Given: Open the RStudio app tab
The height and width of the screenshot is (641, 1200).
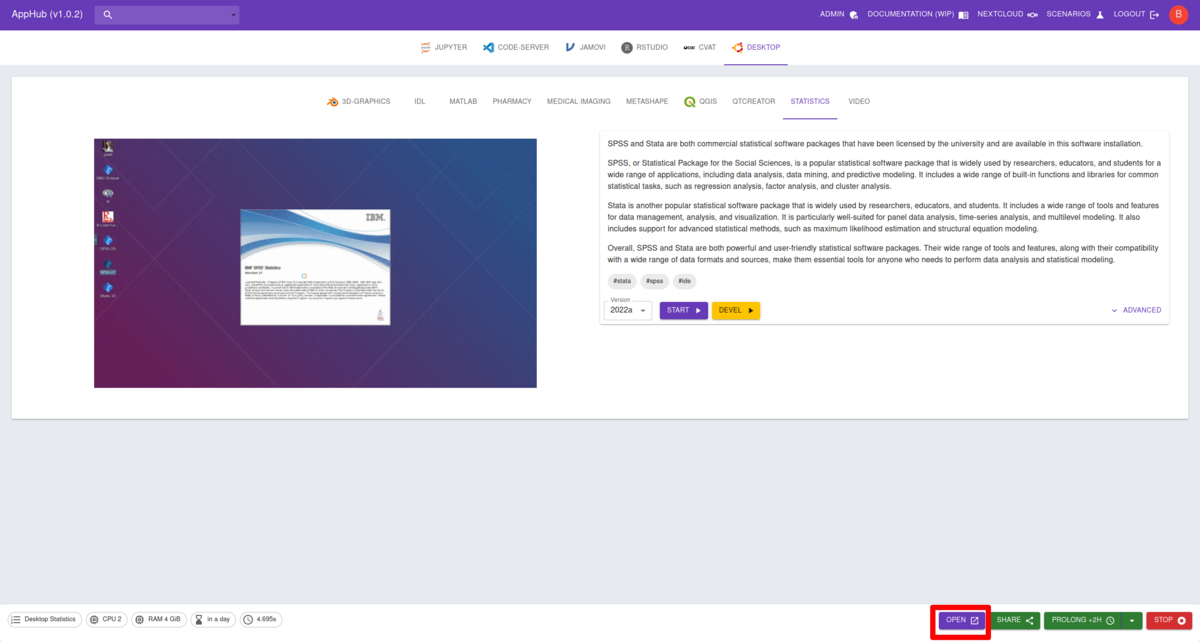Looking at the screenshot, I should [645, 47].
